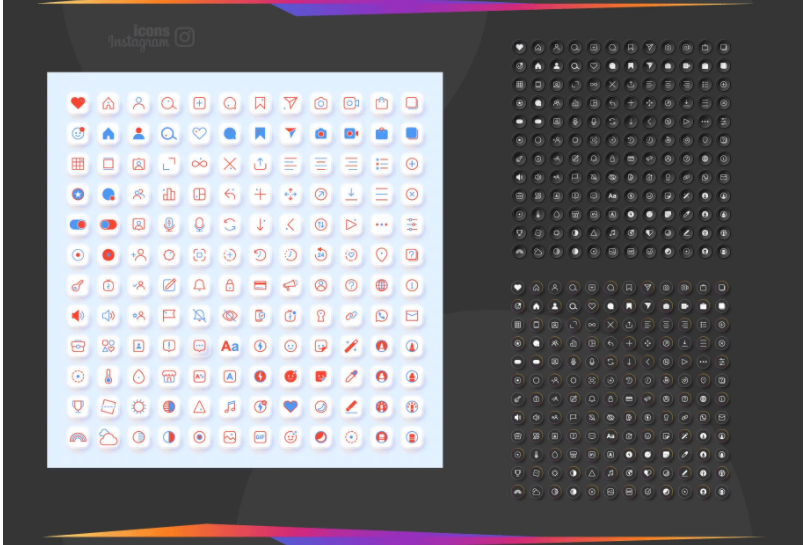Select the keyhole icon in light panel
The image size is (804, 545).
[321, 316]
